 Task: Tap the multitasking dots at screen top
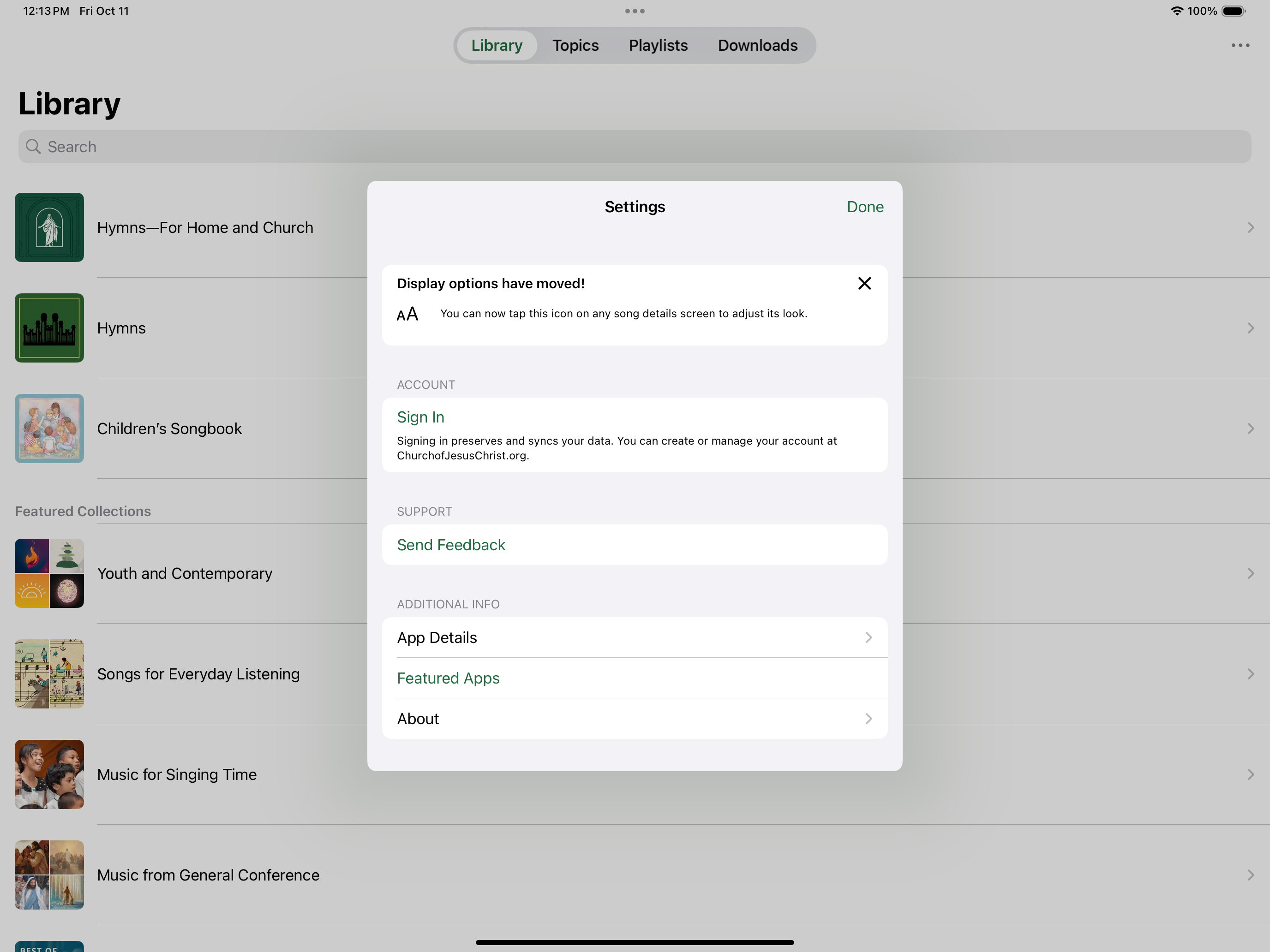pyautogui.click(x=635, y=11)
